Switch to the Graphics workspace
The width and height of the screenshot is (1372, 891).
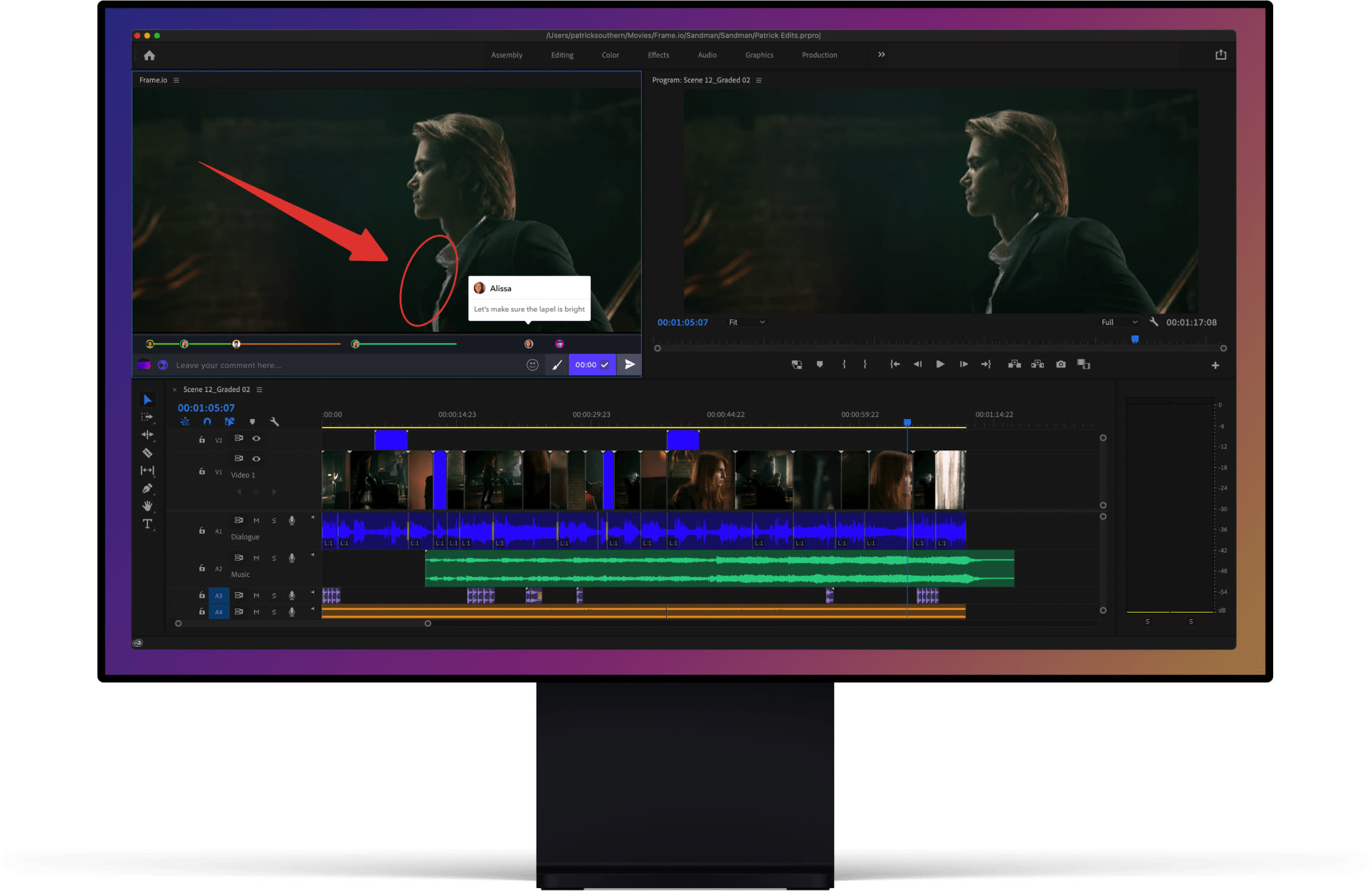[759, 56]
